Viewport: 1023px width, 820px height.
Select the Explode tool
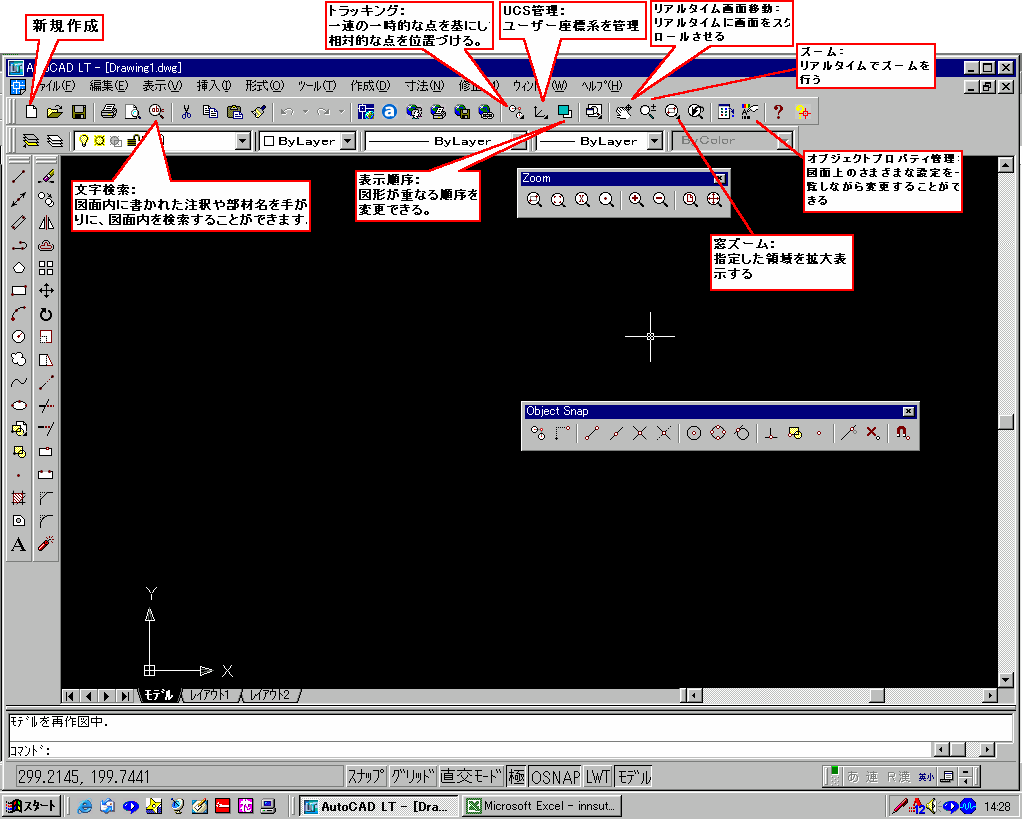pyautogui.click(x=46, y=543)
